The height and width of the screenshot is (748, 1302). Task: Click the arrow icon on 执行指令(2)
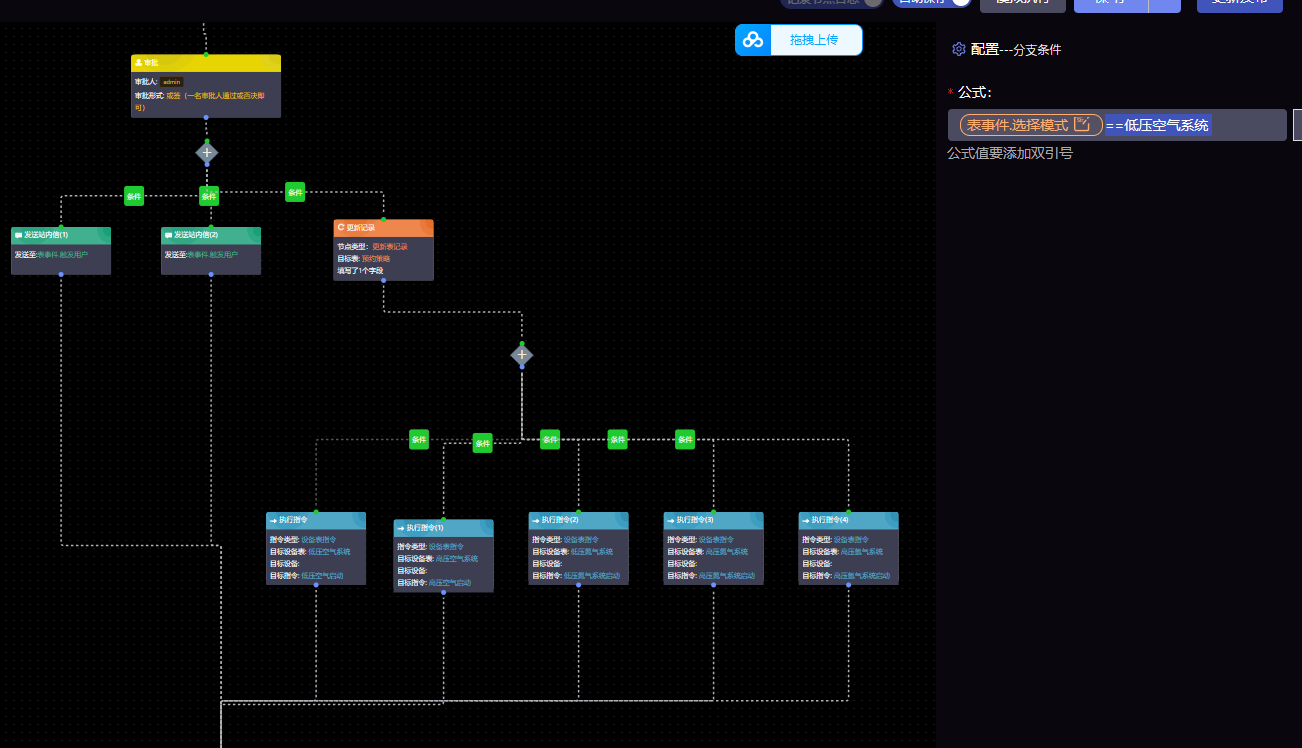pos(536,520)
